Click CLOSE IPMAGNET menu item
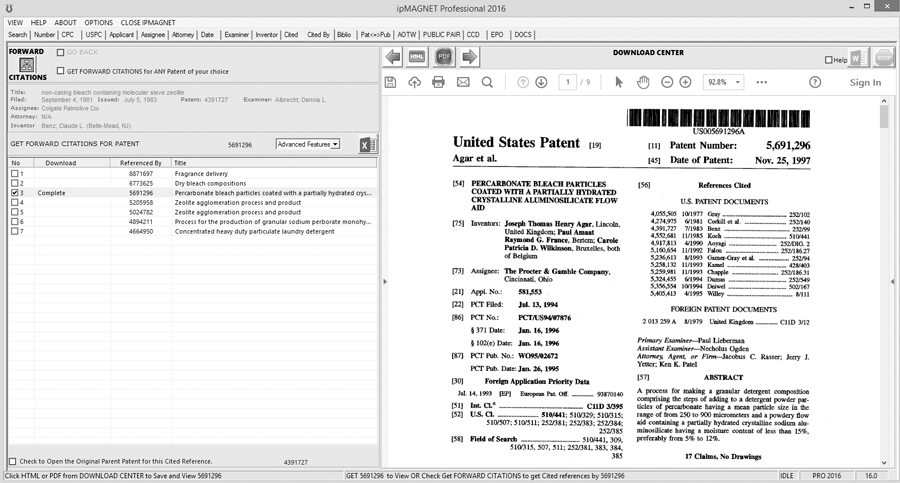900x483 pixels. (148, 22)
